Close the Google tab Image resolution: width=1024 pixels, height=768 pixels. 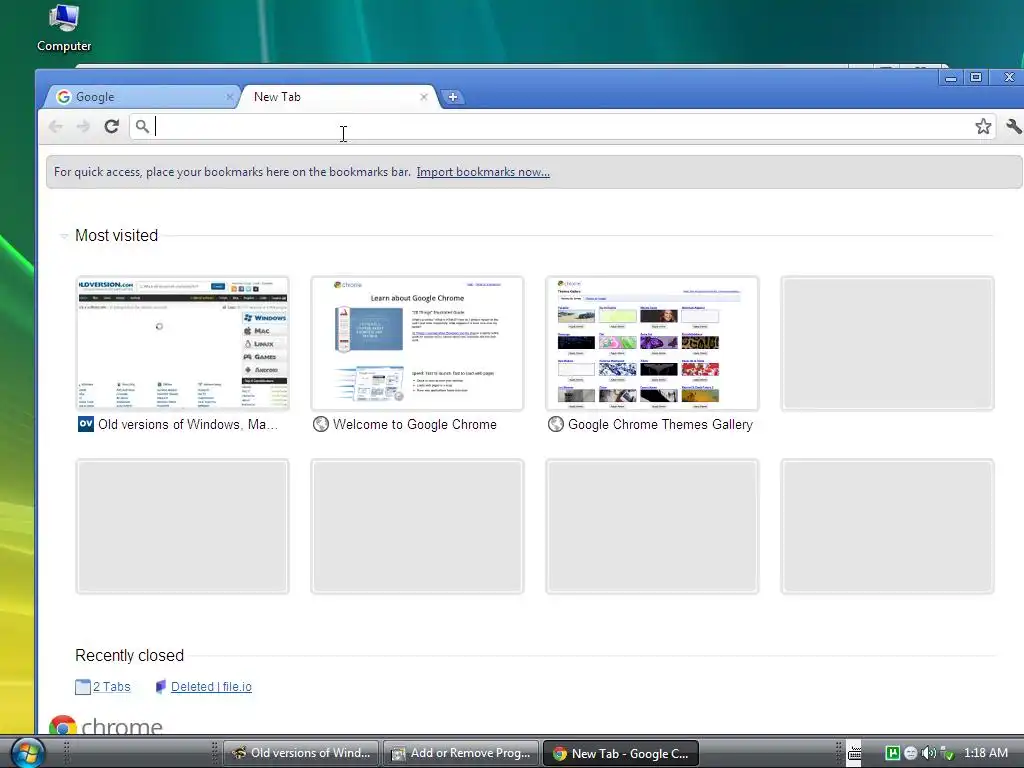click(x=229, y=97)
